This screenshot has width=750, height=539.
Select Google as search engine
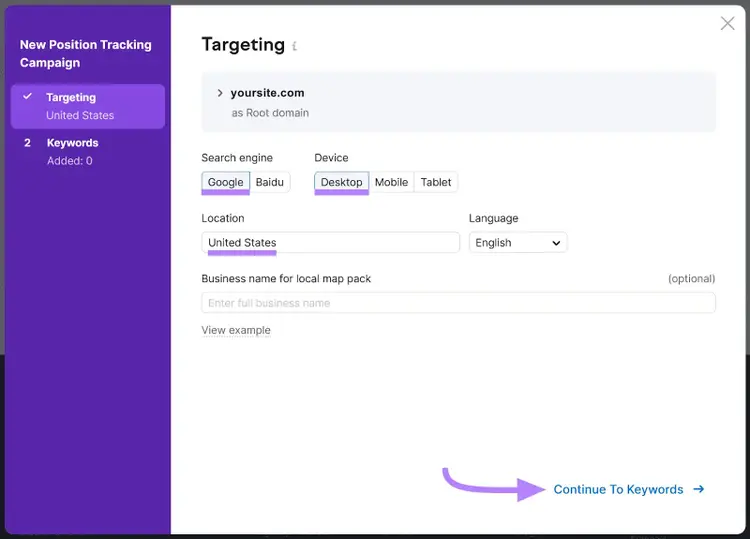pyautogui.click(x=225, y=182)
